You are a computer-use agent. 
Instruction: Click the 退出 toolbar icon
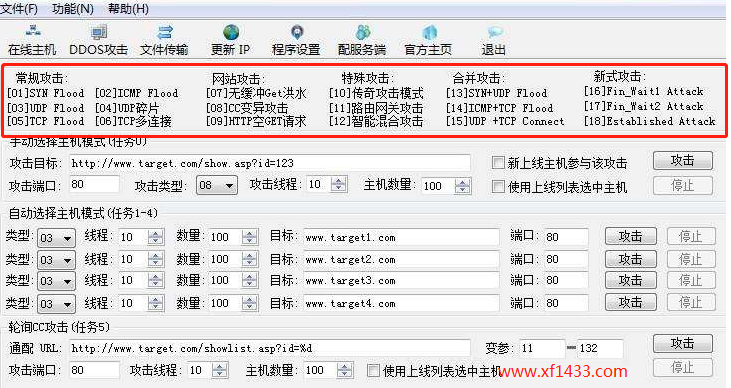[x=494, y=40]
